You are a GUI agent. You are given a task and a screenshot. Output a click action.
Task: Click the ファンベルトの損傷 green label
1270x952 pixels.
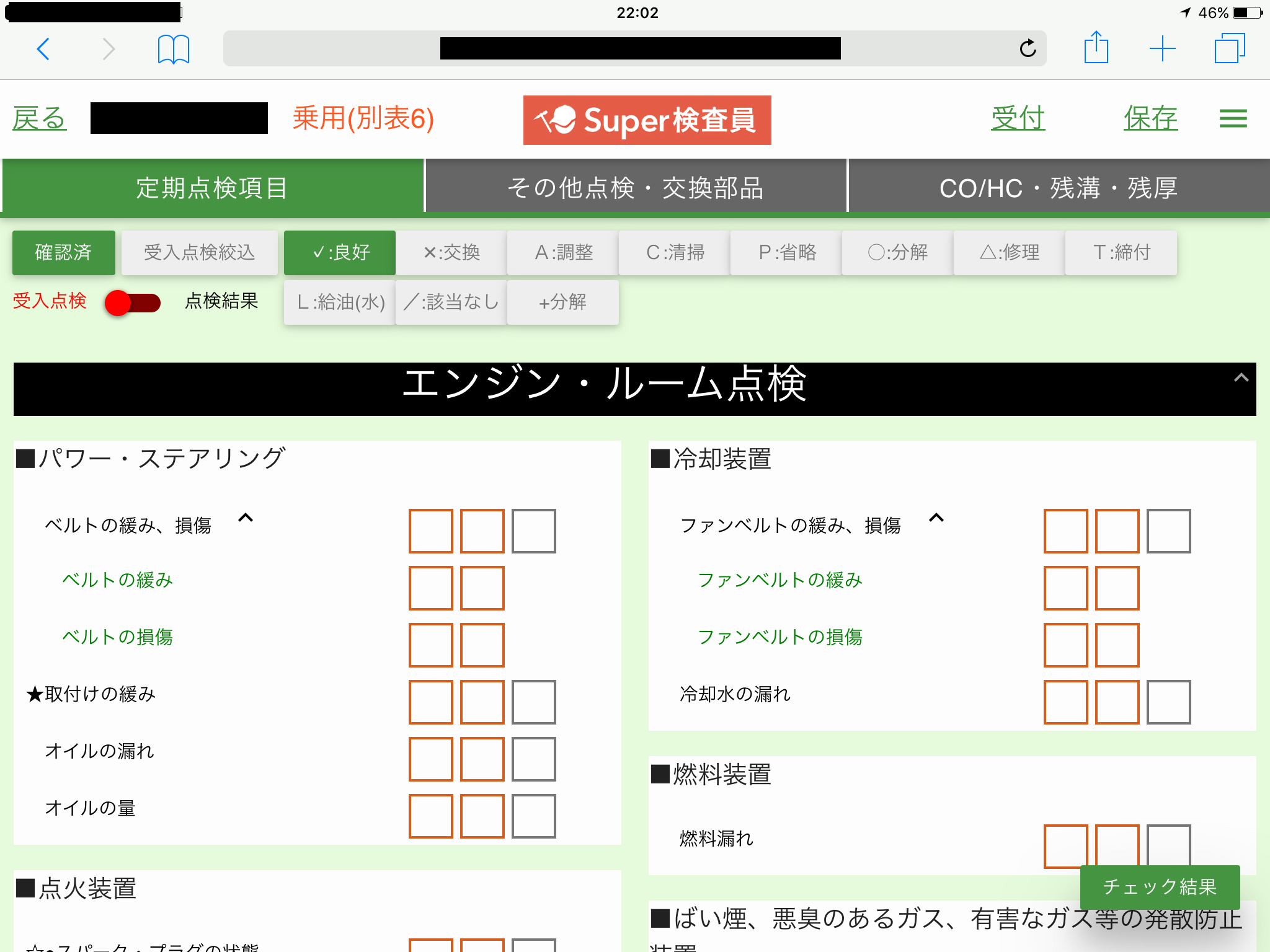coord(780,637)
